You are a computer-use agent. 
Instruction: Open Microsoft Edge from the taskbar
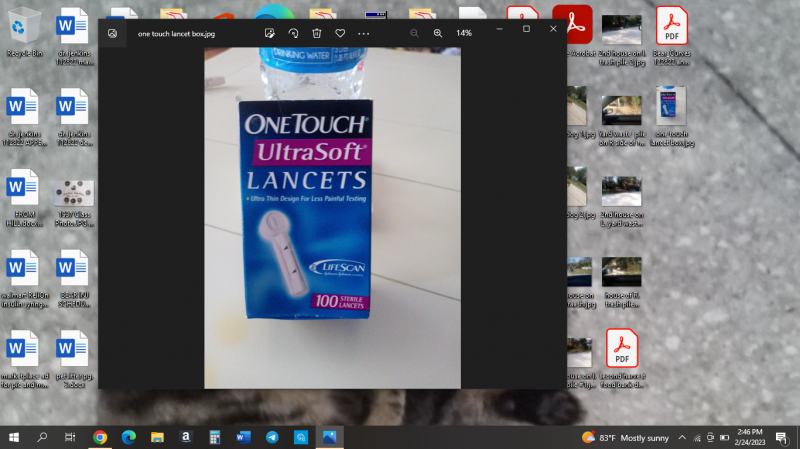[128, 437]
